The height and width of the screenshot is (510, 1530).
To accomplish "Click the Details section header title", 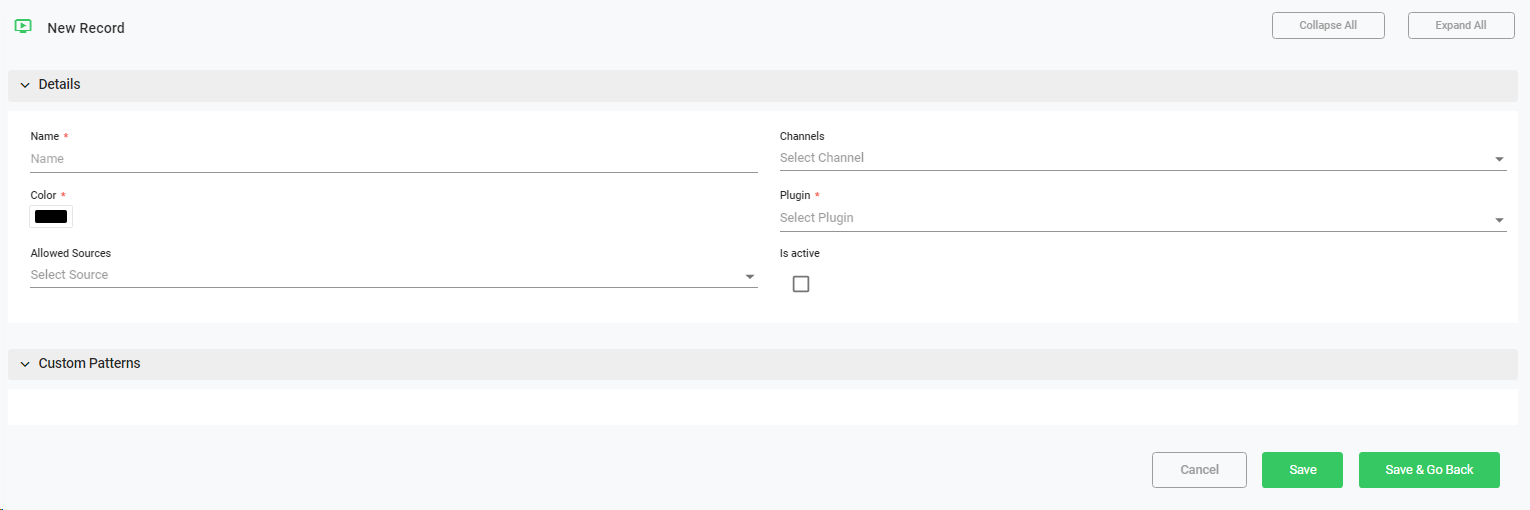I will tap(60, 85).
